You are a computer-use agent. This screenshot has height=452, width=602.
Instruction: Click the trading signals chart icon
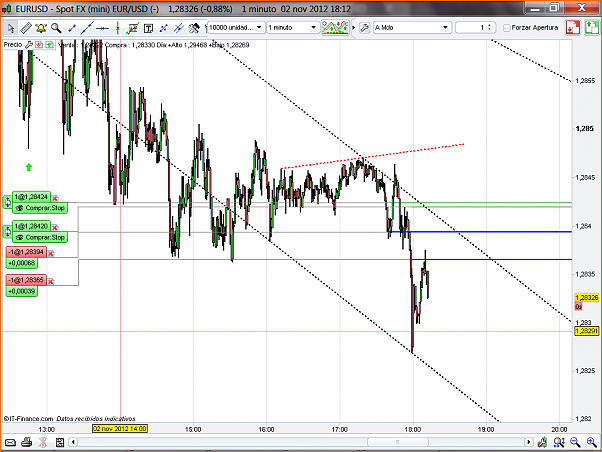(335, 28)
